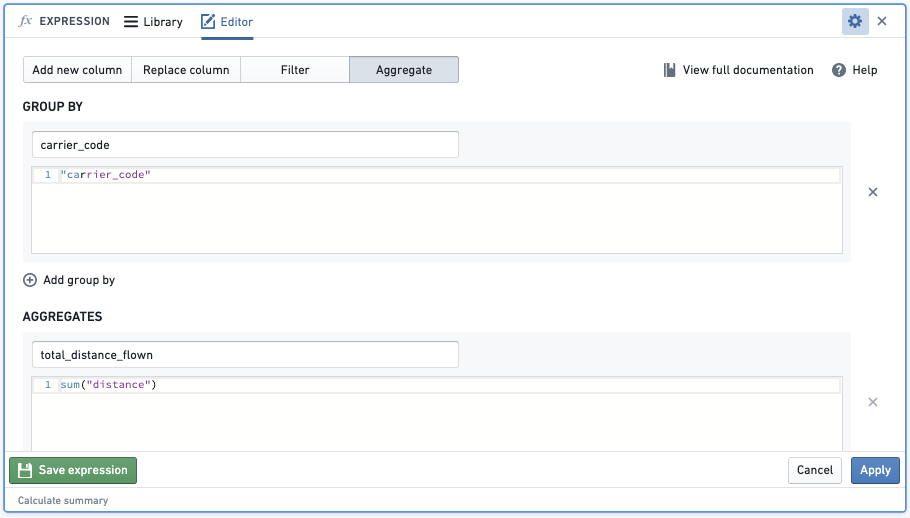Remove the carrier_code group by entry
Image resolution: width=910 pixels, height=518 pixels.
[x=873, y=192]
